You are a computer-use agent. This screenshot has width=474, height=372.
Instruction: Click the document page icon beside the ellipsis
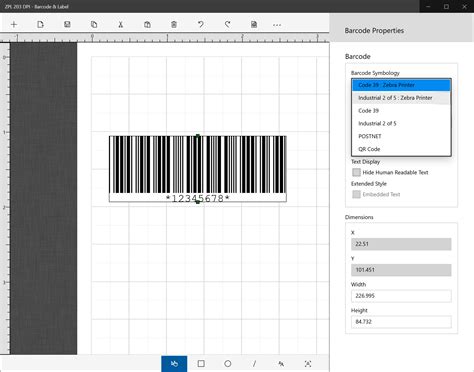pyautogui.click(x=254, y=24)
